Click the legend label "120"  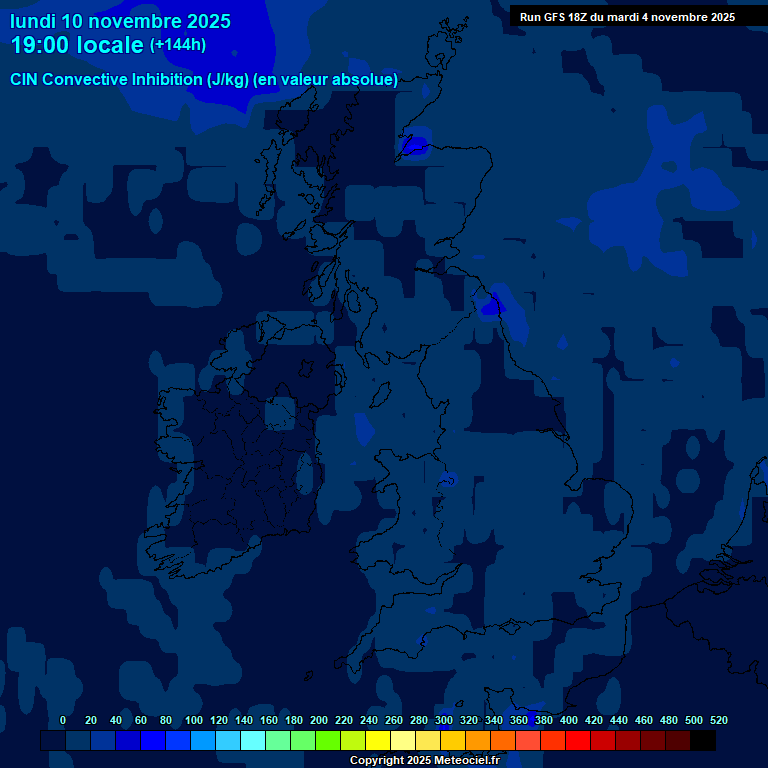click(x=219, y=720)
